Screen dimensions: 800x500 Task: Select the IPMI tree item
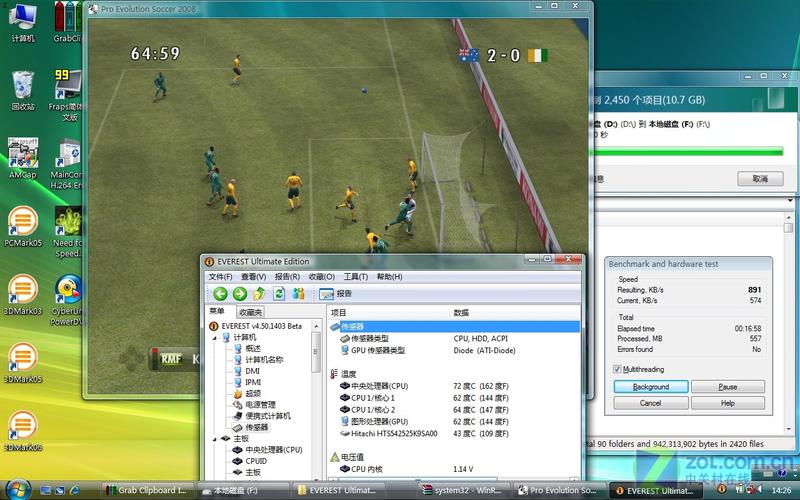(253, 382)
